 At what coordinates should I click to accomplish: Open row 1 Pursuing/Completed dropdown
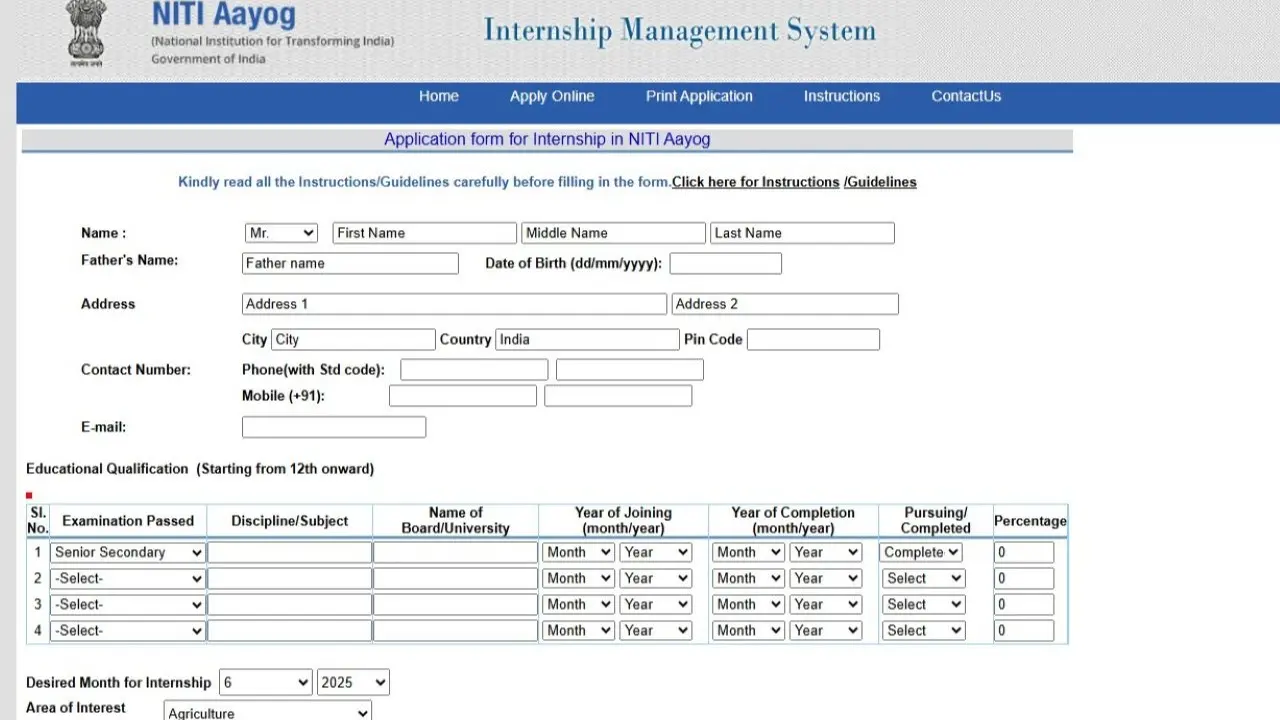click(x=921, y=552)
